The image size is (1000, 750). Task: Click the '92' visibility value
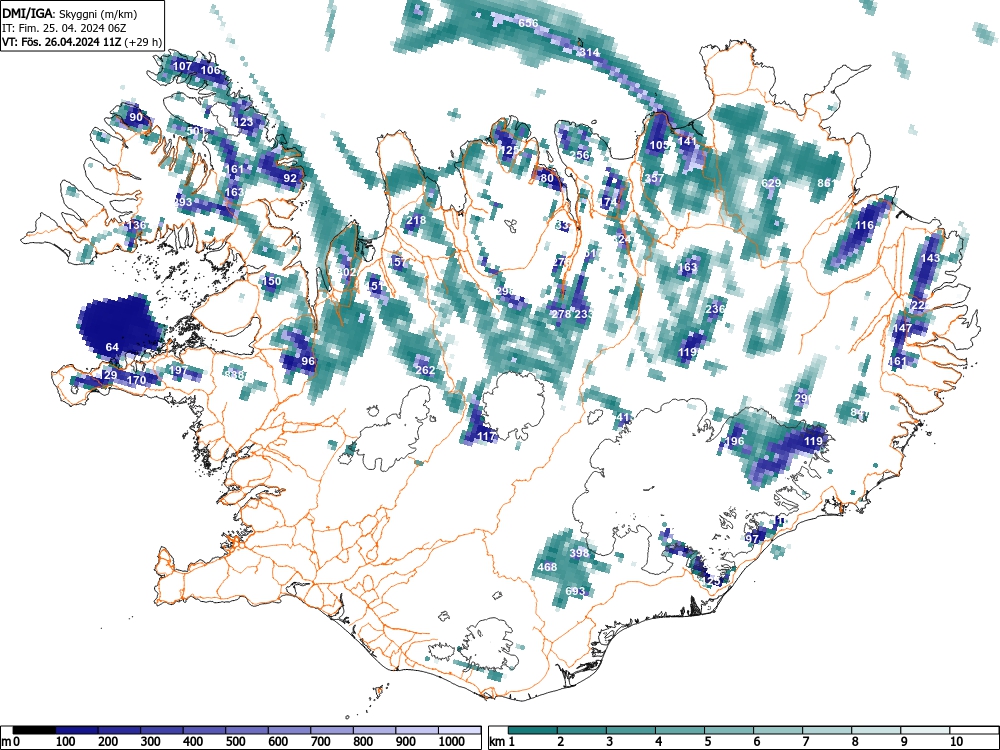290,178
